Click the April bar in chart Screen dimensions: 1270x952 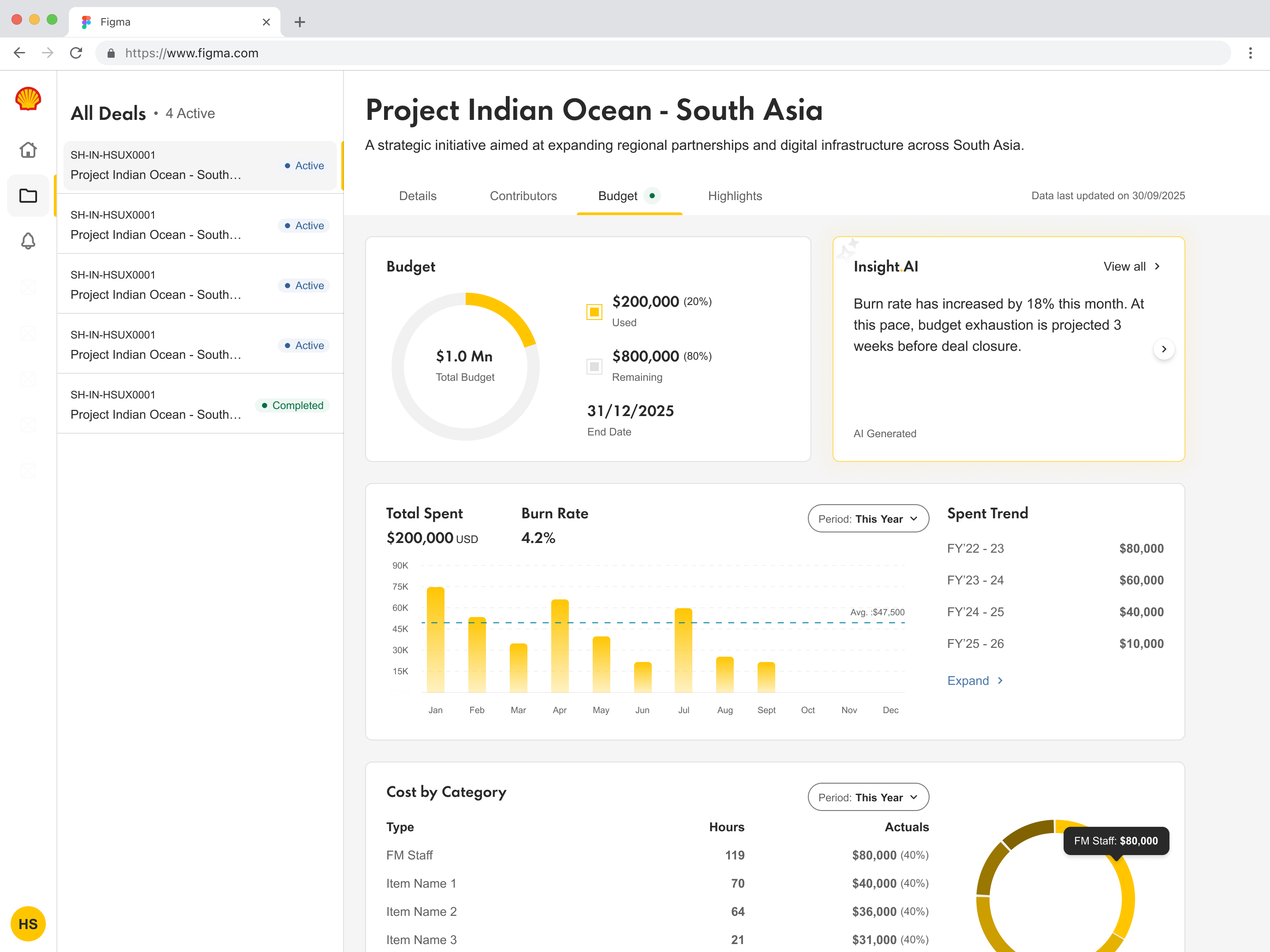coord(560,646)
